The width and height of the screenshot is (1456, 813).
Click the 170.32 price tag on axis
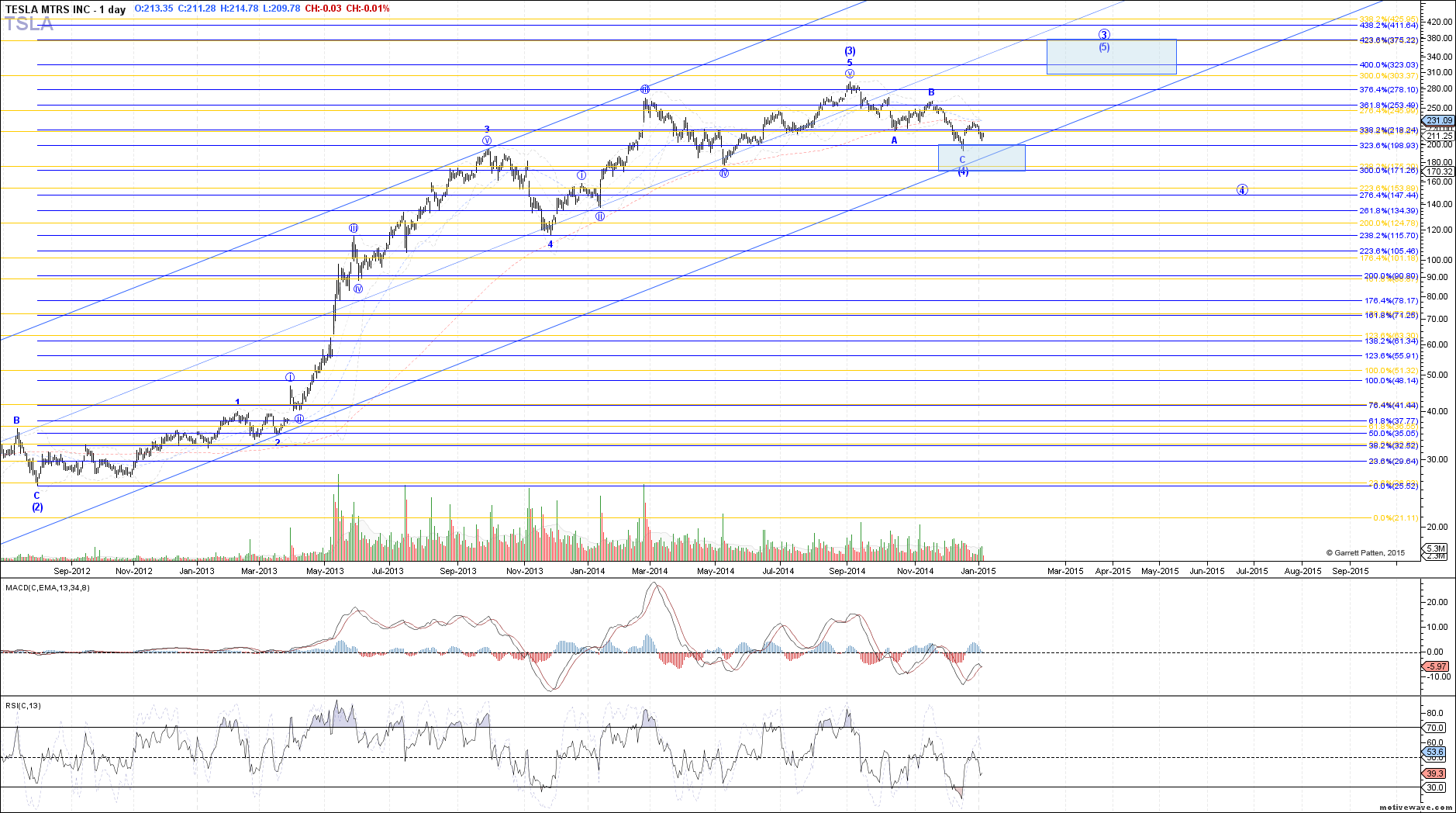[x=1440, y=171]
